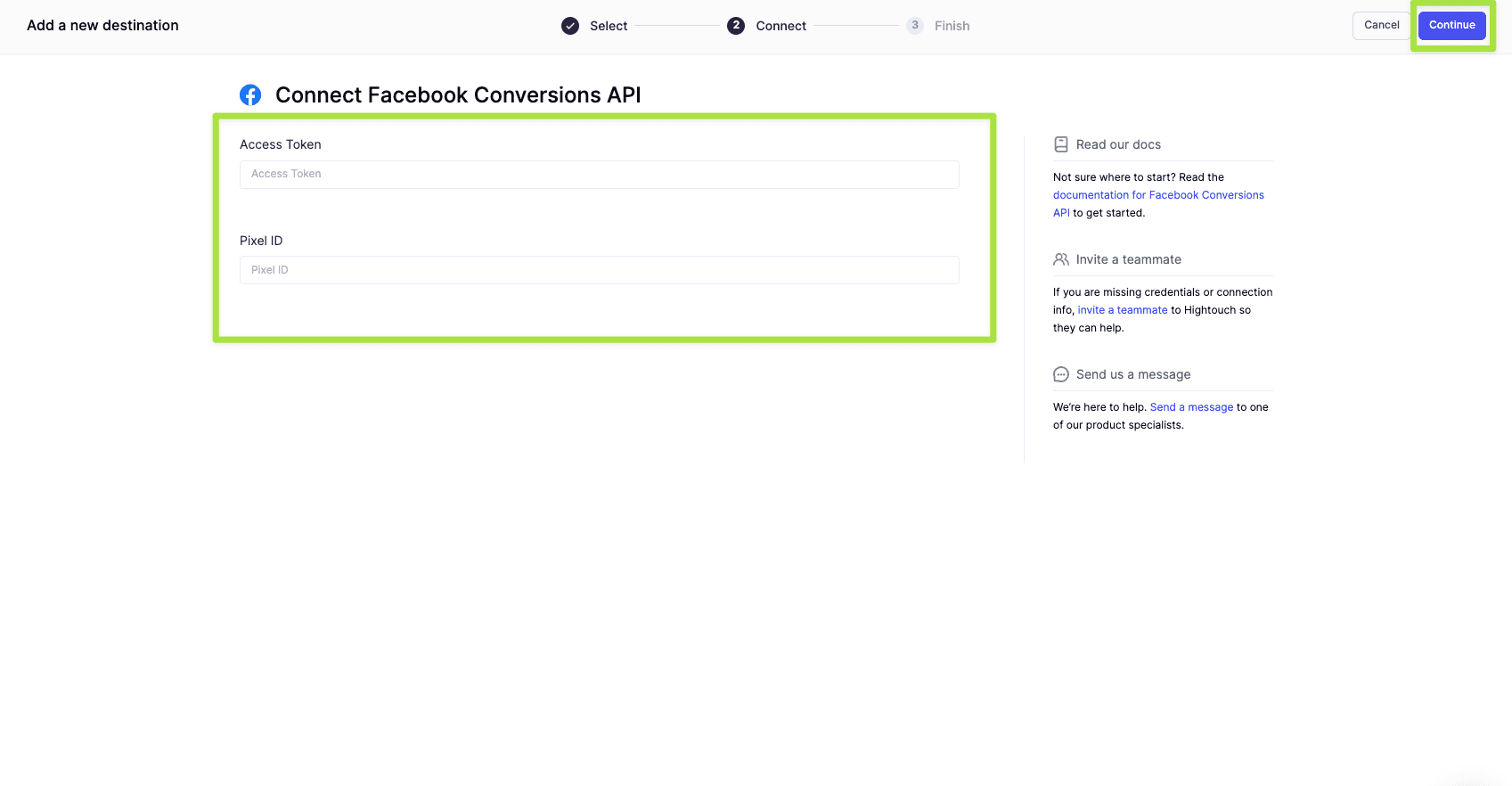1512x786 pixels.
Task: Click the people icon beside Invite a teammate
Action: [x=1061, y=259]
